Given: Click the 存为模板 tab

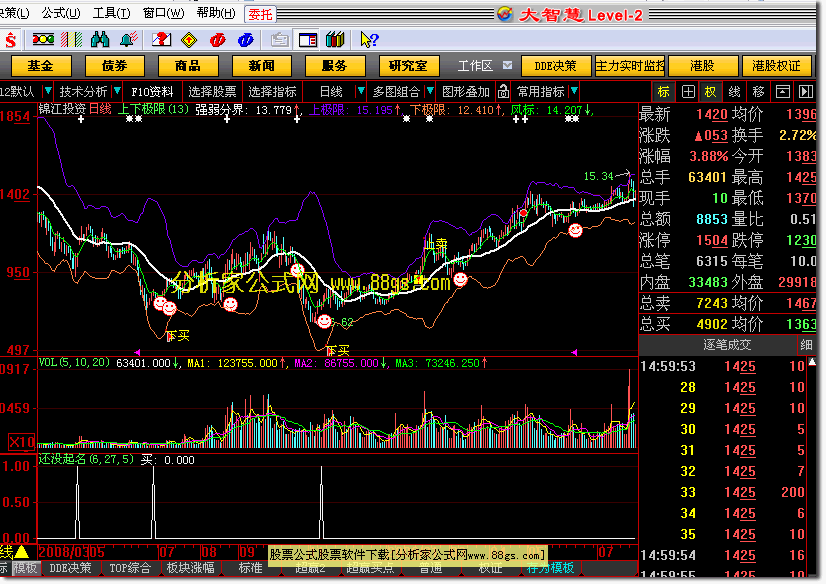Looking at the screenshot, I should tap(550, 568).
